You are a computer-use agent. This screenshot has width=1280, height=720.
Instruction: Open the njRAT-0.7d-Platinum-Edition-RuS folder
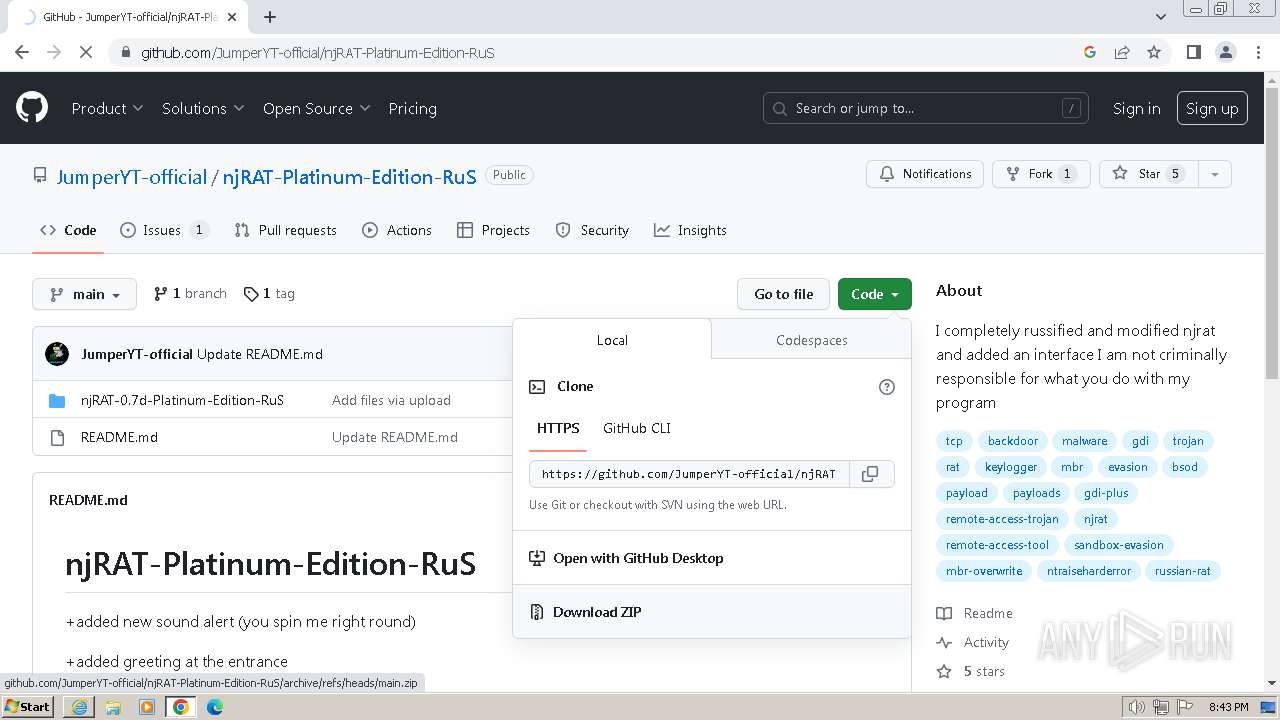coord(182,400)
